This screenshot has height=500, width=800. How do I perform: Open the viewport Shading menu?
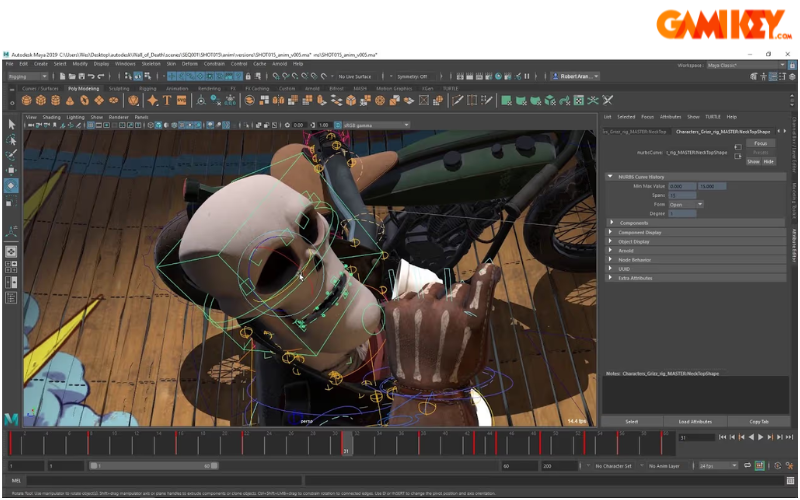pos(52,117)
